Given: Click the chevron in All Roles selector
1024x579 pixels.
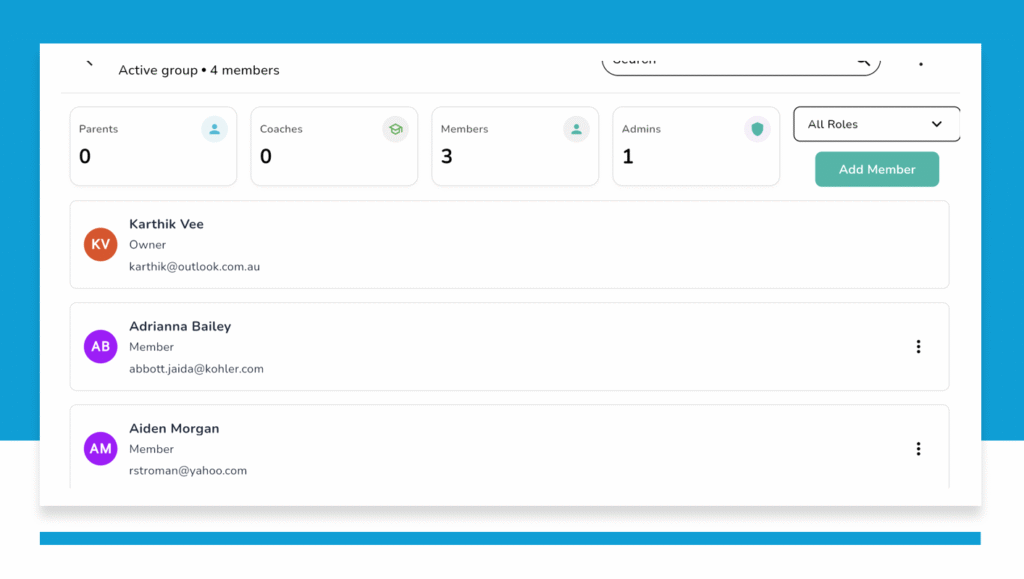Looking at the screenshot, I should tap(937, 124).
